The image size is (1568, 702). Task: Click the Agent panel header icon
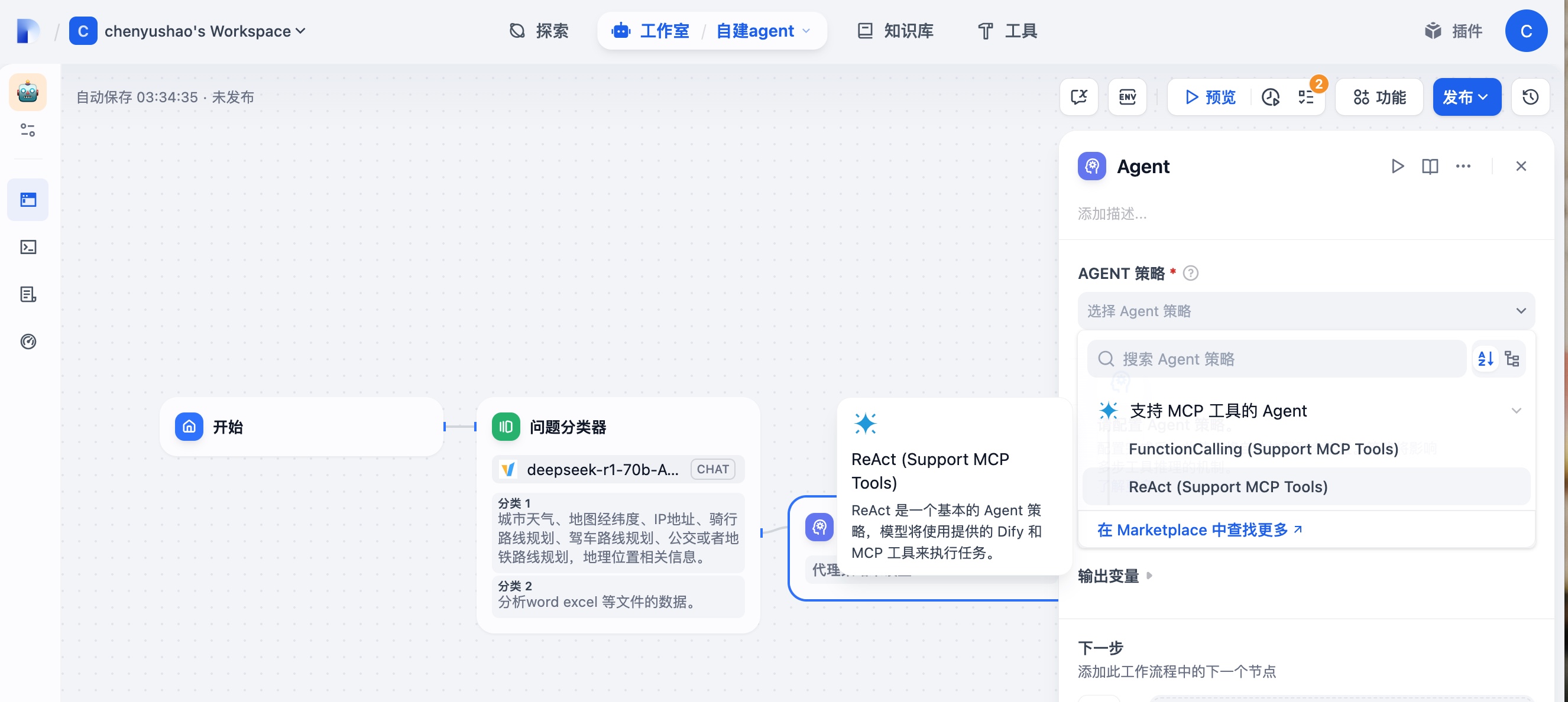[x=1092, y=166]
